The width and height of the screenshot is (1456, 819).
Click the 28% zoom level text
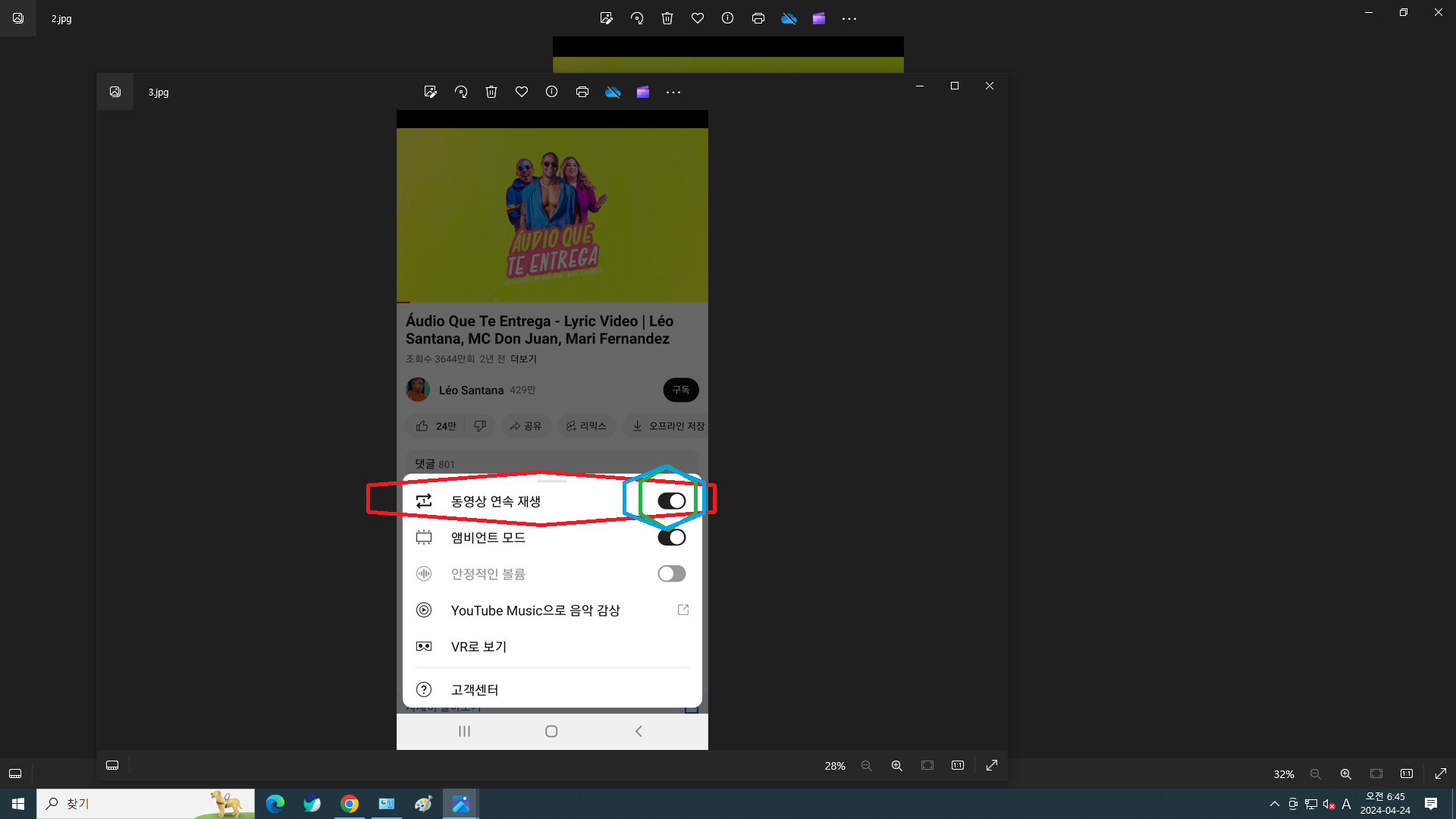[835, 766]
